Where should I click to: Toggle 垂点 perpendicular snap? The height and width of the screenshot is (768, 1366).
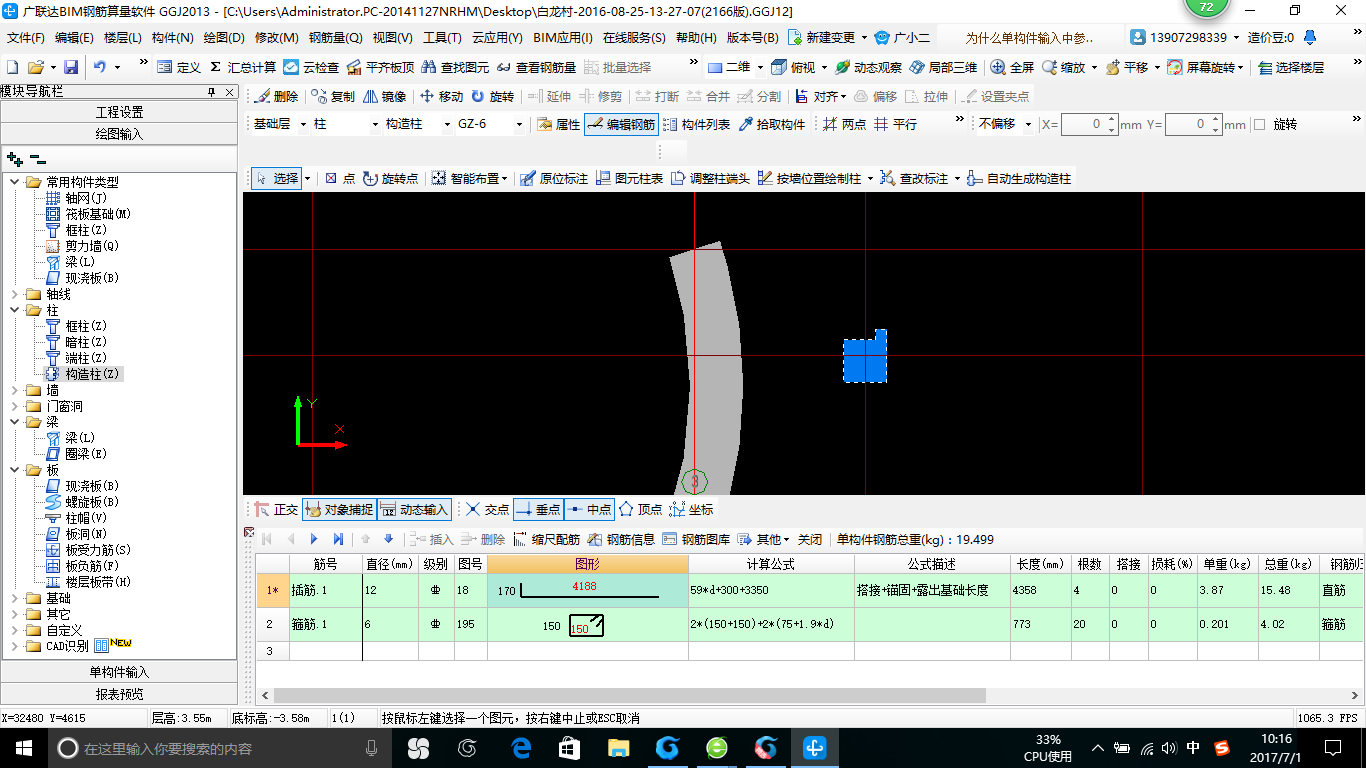538,510
